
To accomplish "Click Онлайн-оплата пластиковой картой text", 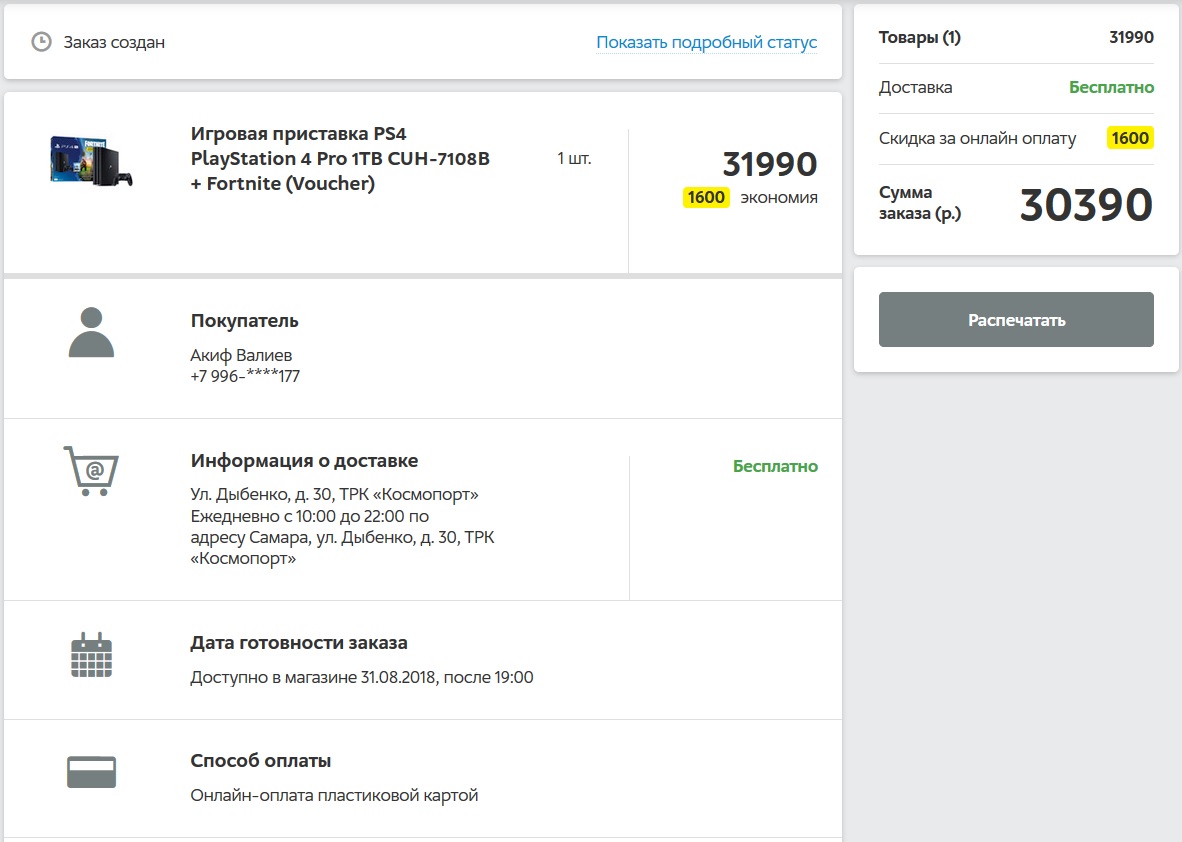I will (334, 796).
